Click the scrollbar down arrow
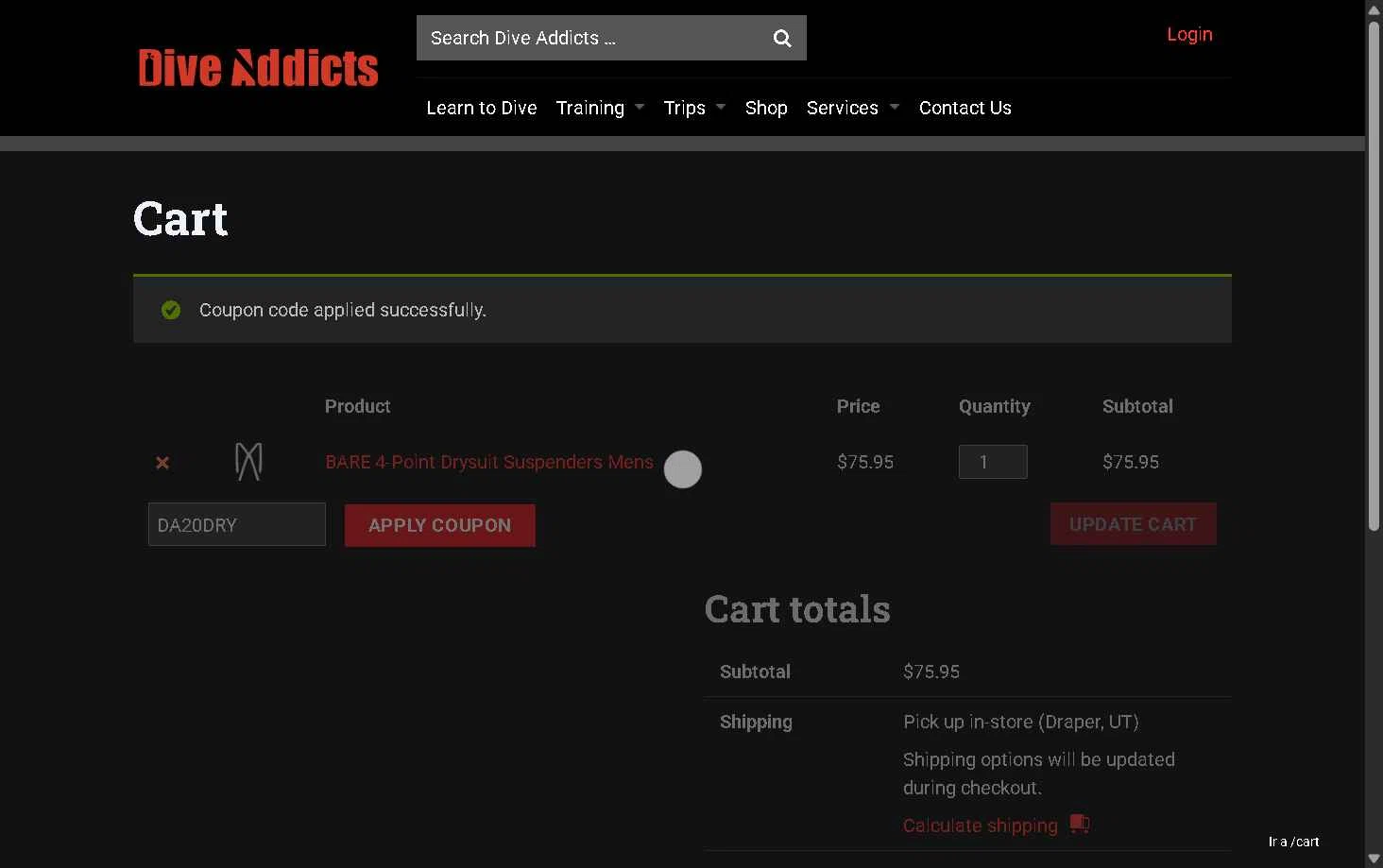Image resolution: width=1383 pixels, height=868 pixels. (1374, 859)
